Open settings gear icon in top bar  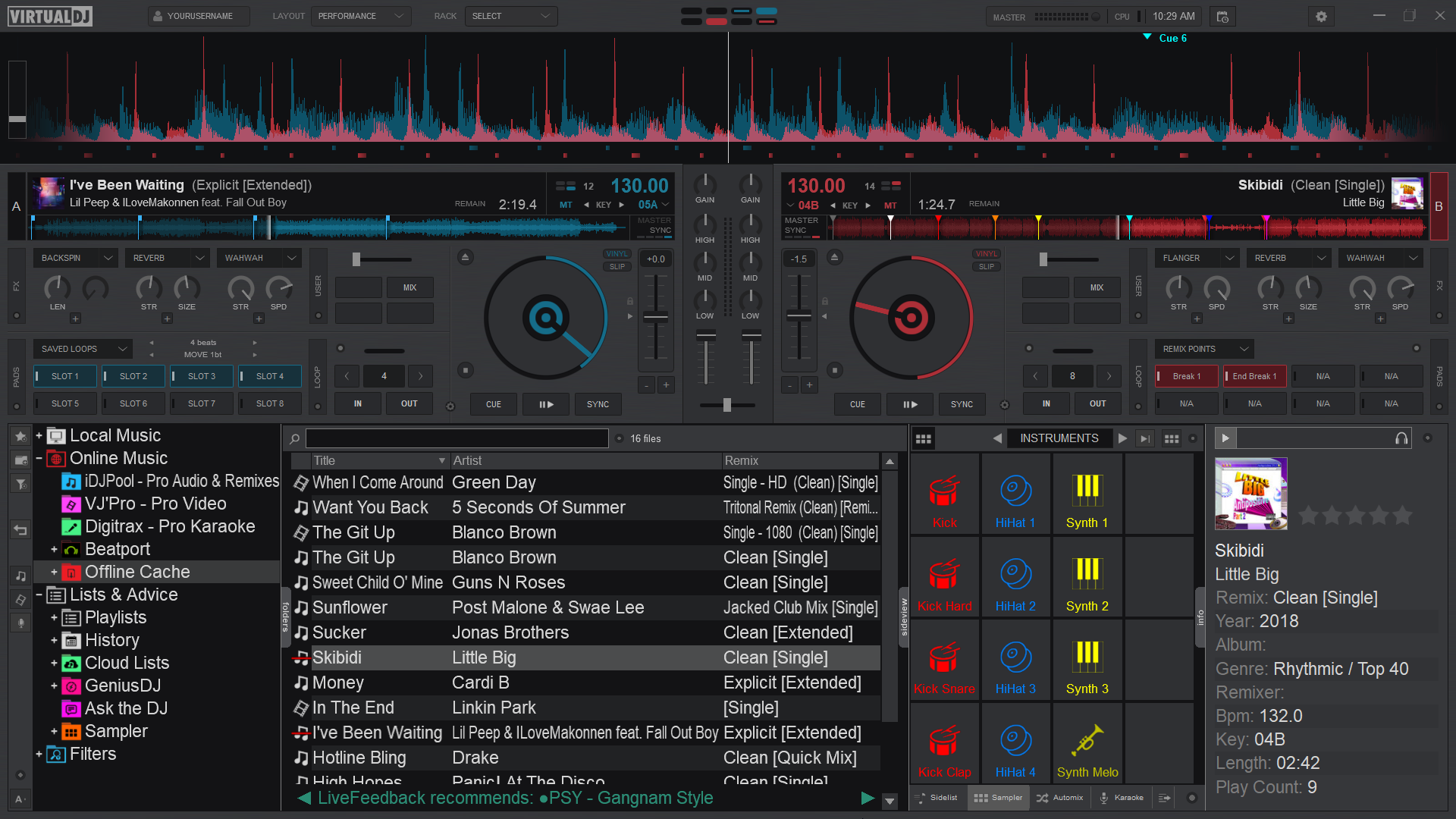tap(1321, 17)
